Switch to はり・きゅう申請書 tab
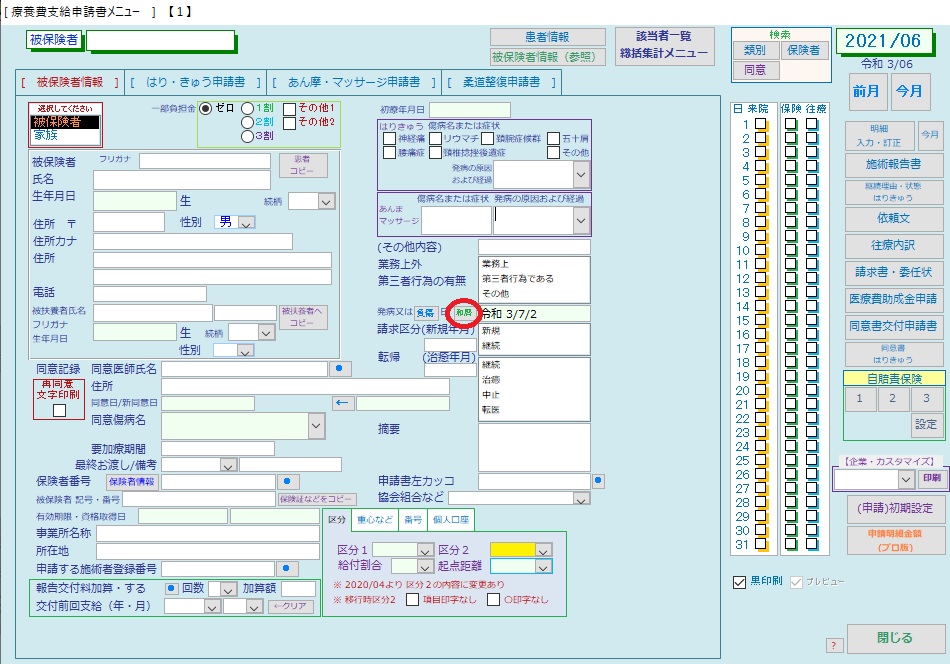This screenshot has width=950, height=664. [196, 82]
